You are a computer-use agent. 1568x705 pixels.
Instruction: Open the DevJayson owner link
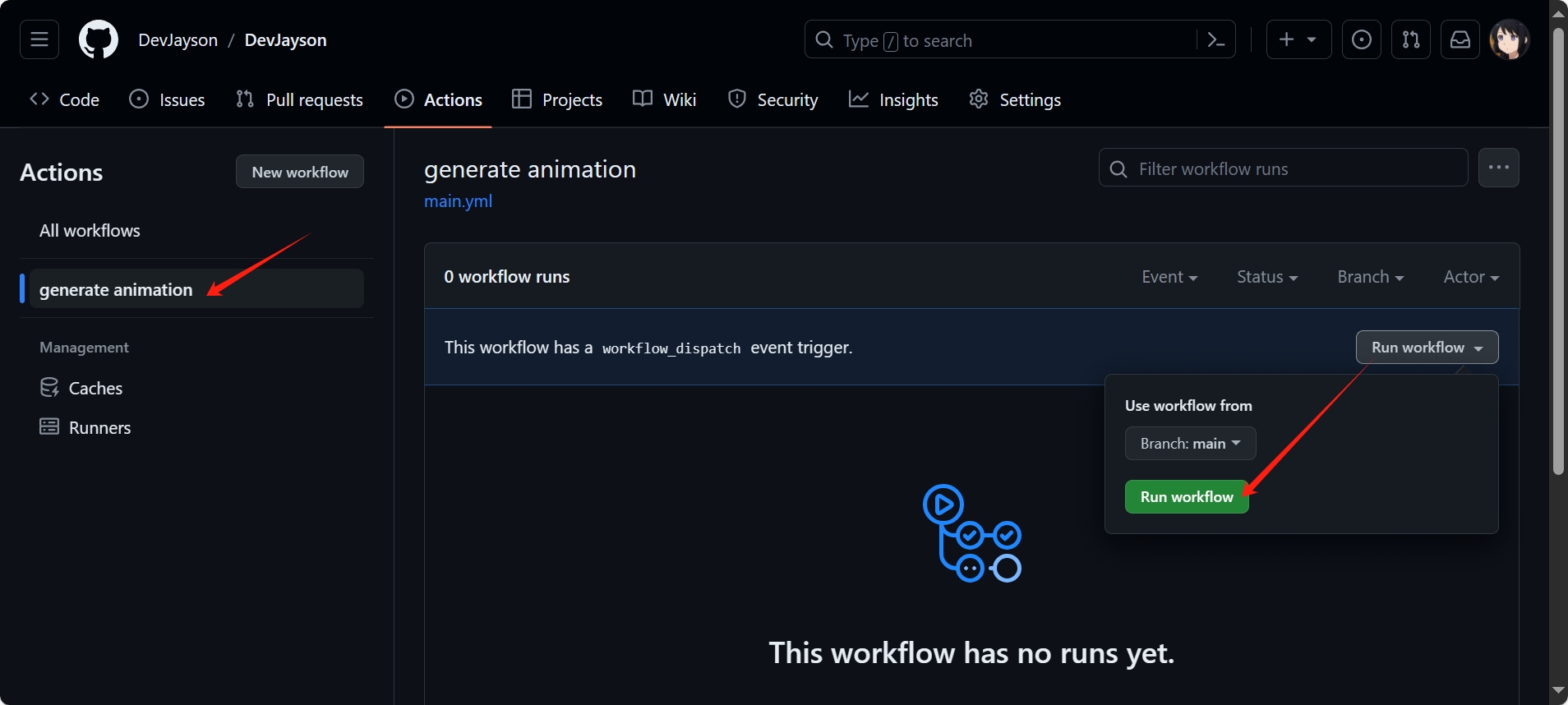pos(178,39)
